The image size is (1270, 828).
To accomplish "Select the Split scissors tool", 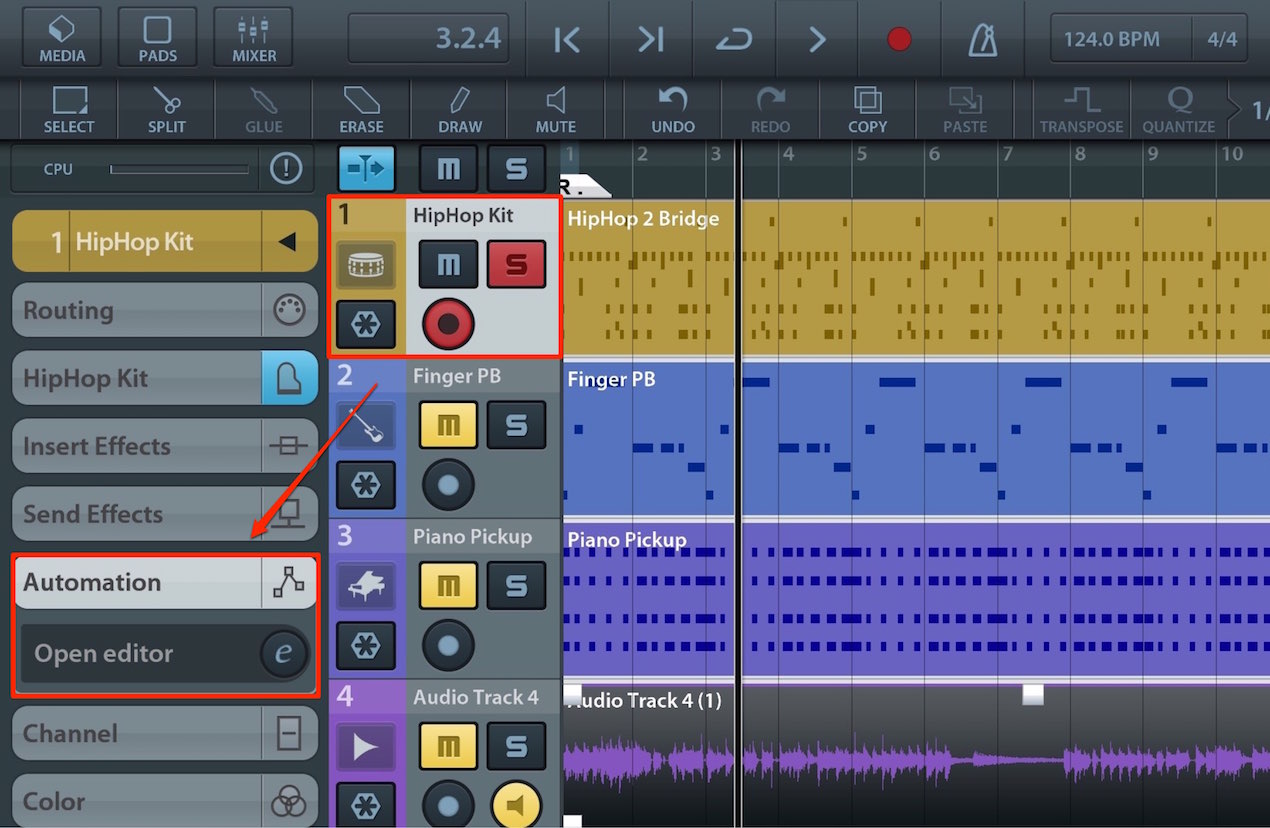I will point(167,110).
